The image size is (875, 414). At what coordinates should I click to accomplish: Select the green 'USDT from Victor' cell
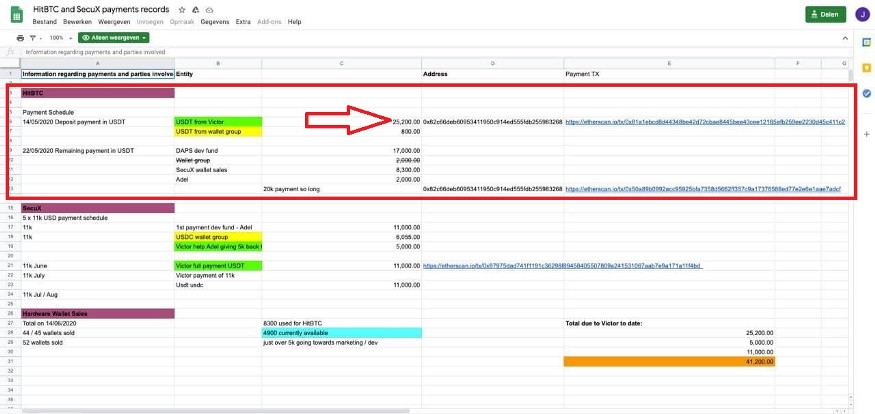tap(218, 121)
